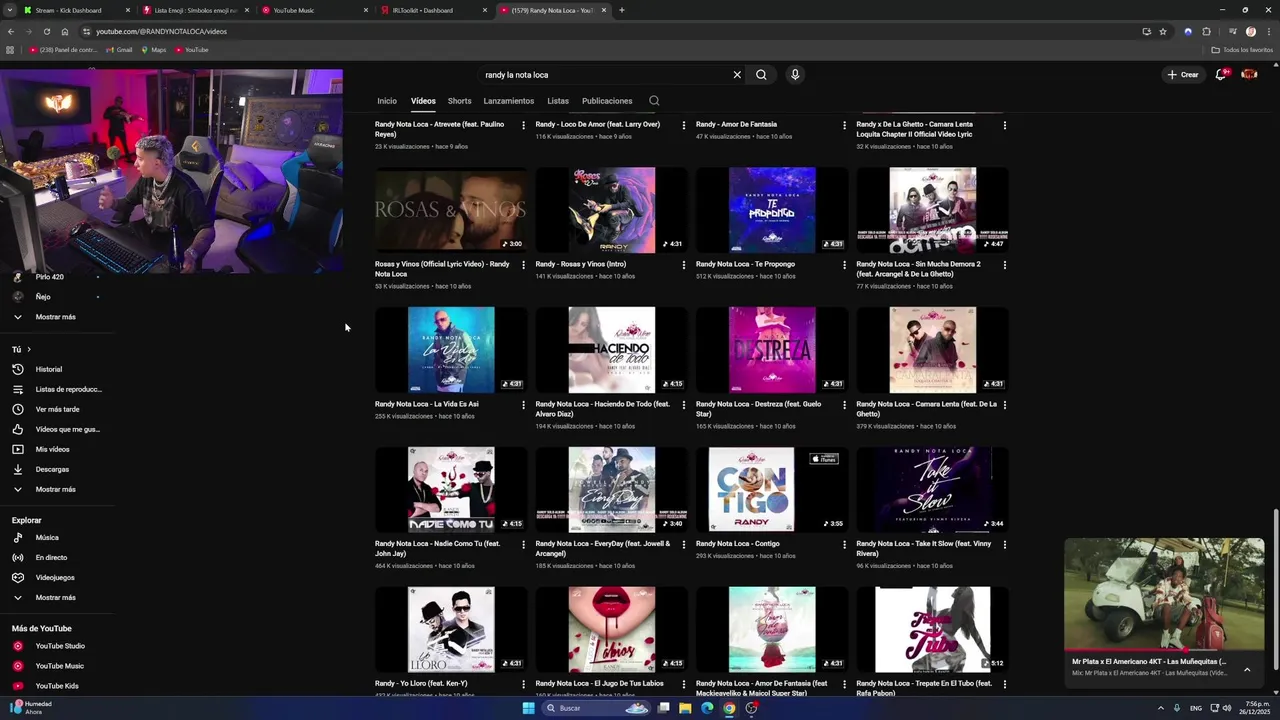Switch to Shorts channel tab
The image size is (1280, 720).
(459, 101)
